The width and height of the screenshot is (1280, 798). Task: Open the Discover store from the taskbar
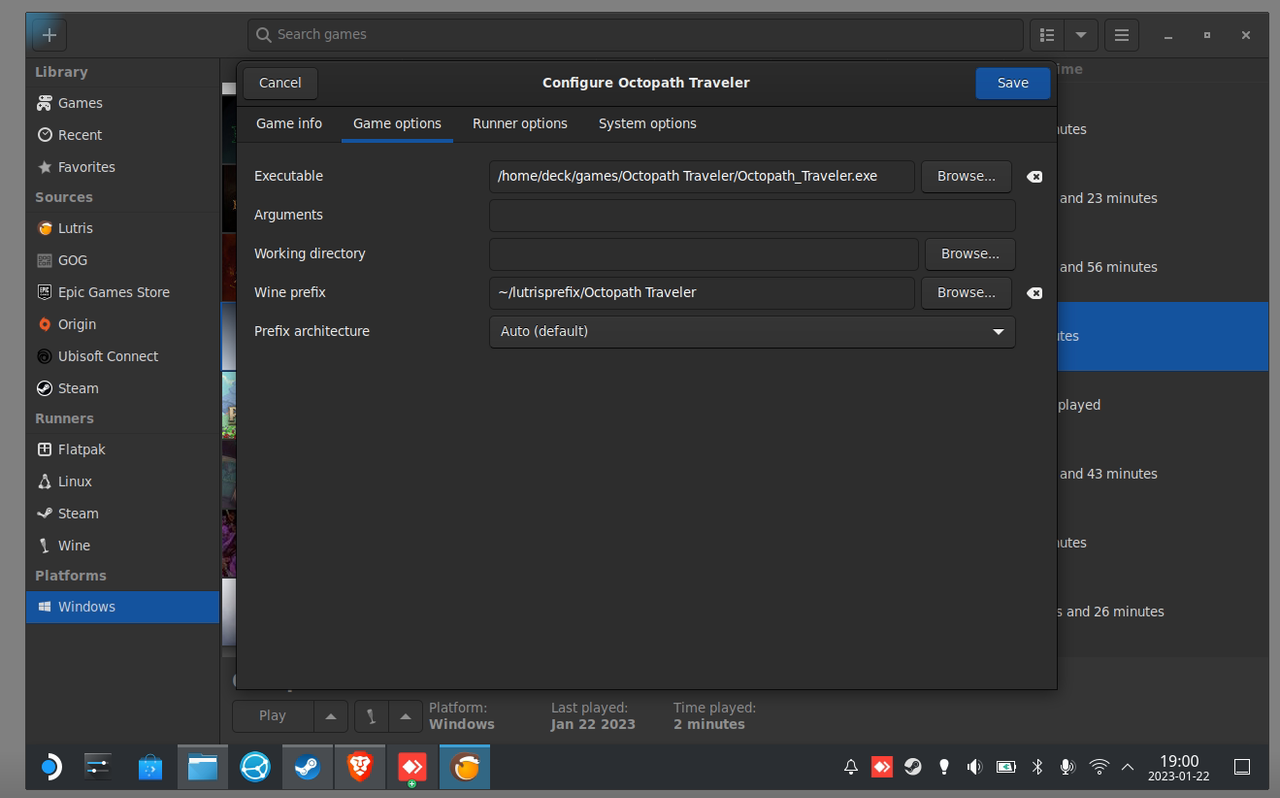(150, 767)
